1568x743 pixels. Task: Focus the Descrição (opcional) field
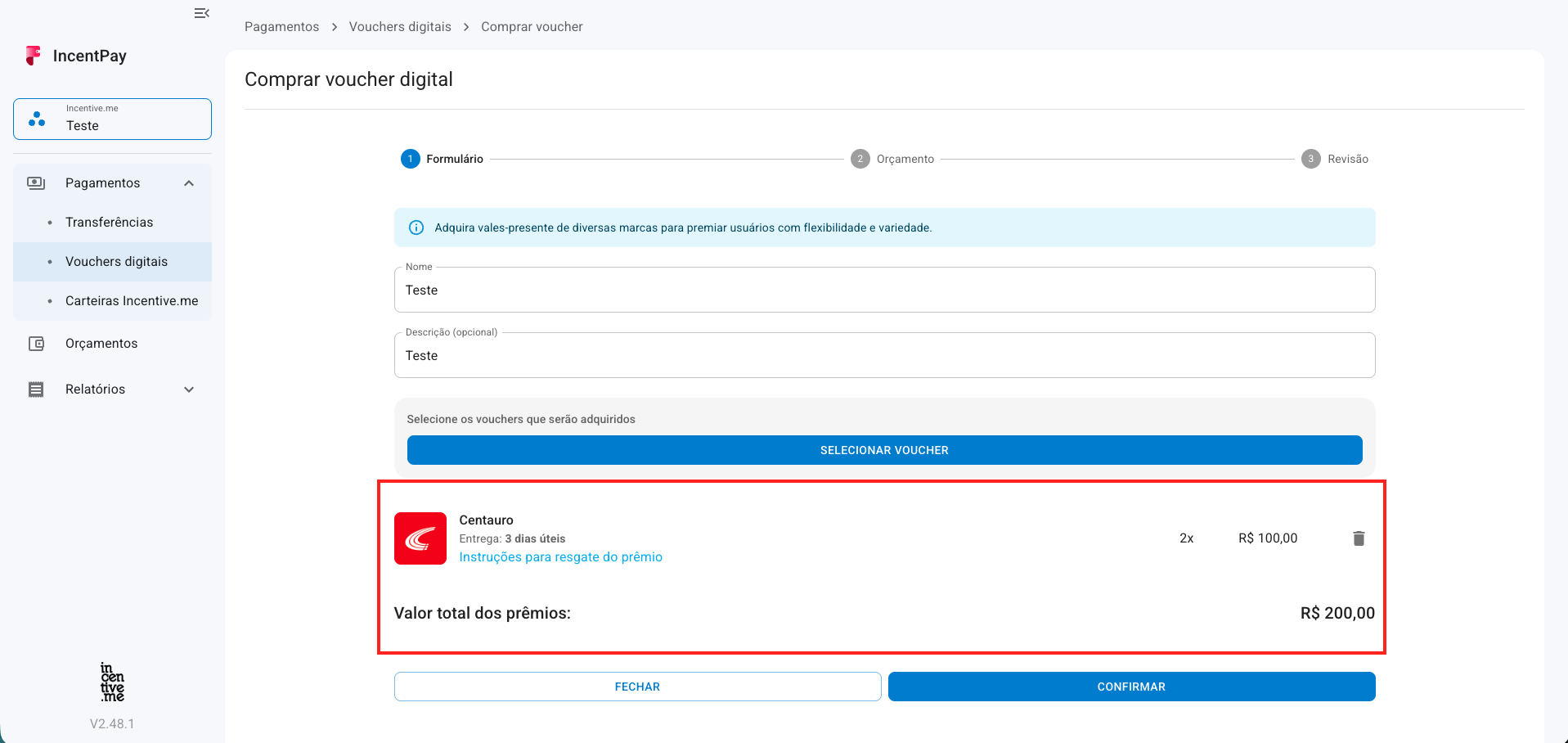(884, 355)
